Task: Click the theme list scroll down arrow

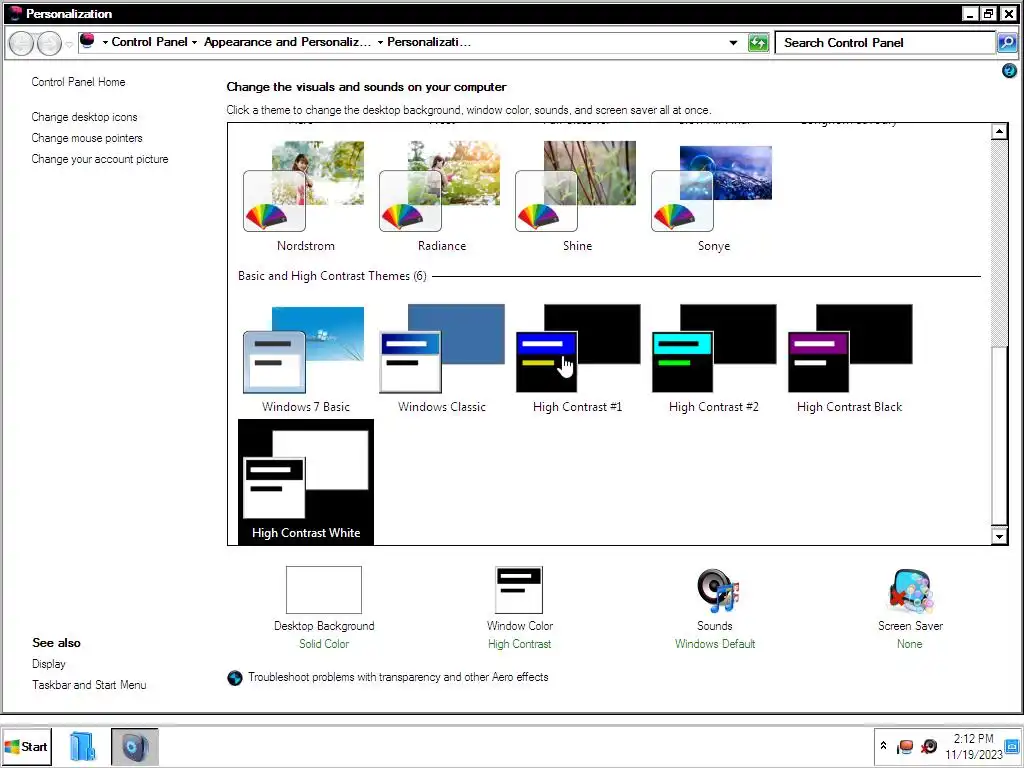Action: [x=999, y=536]
